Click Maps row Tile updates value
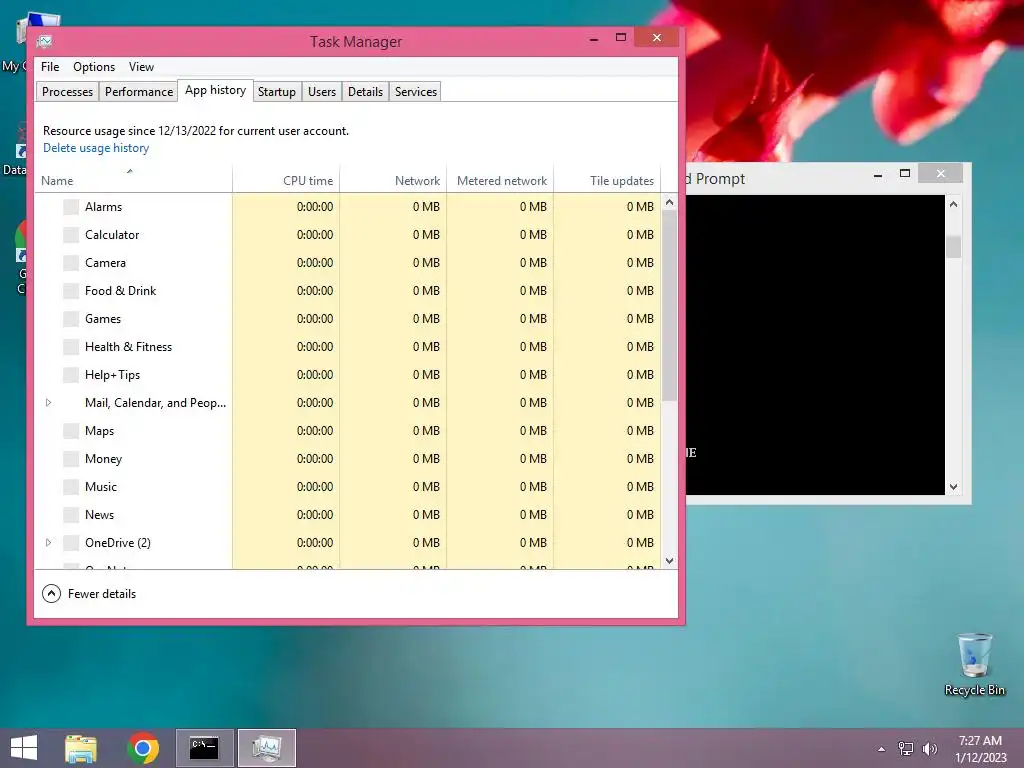This screenshot has width=1024, height=768. [x=640, y=431]
